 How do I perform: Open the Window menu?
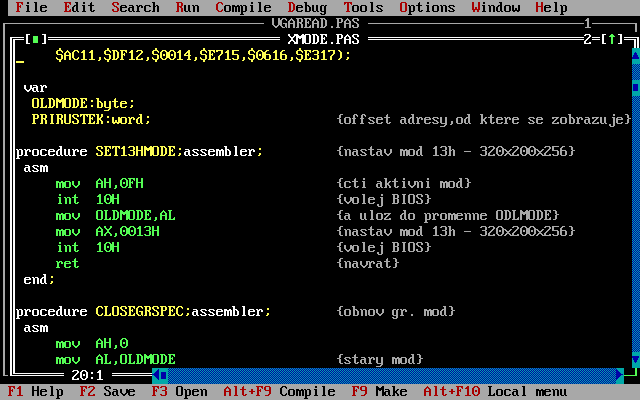(x=496, y=7)
